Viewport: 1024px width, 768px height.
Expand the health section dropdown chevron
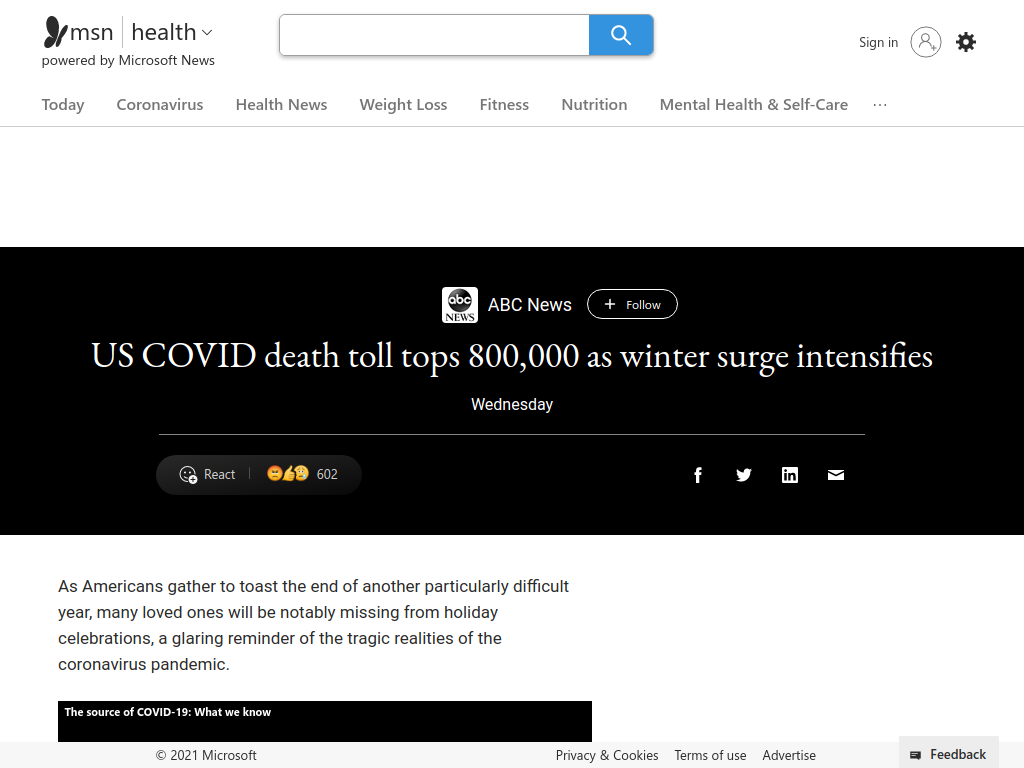tap(207, 33)
